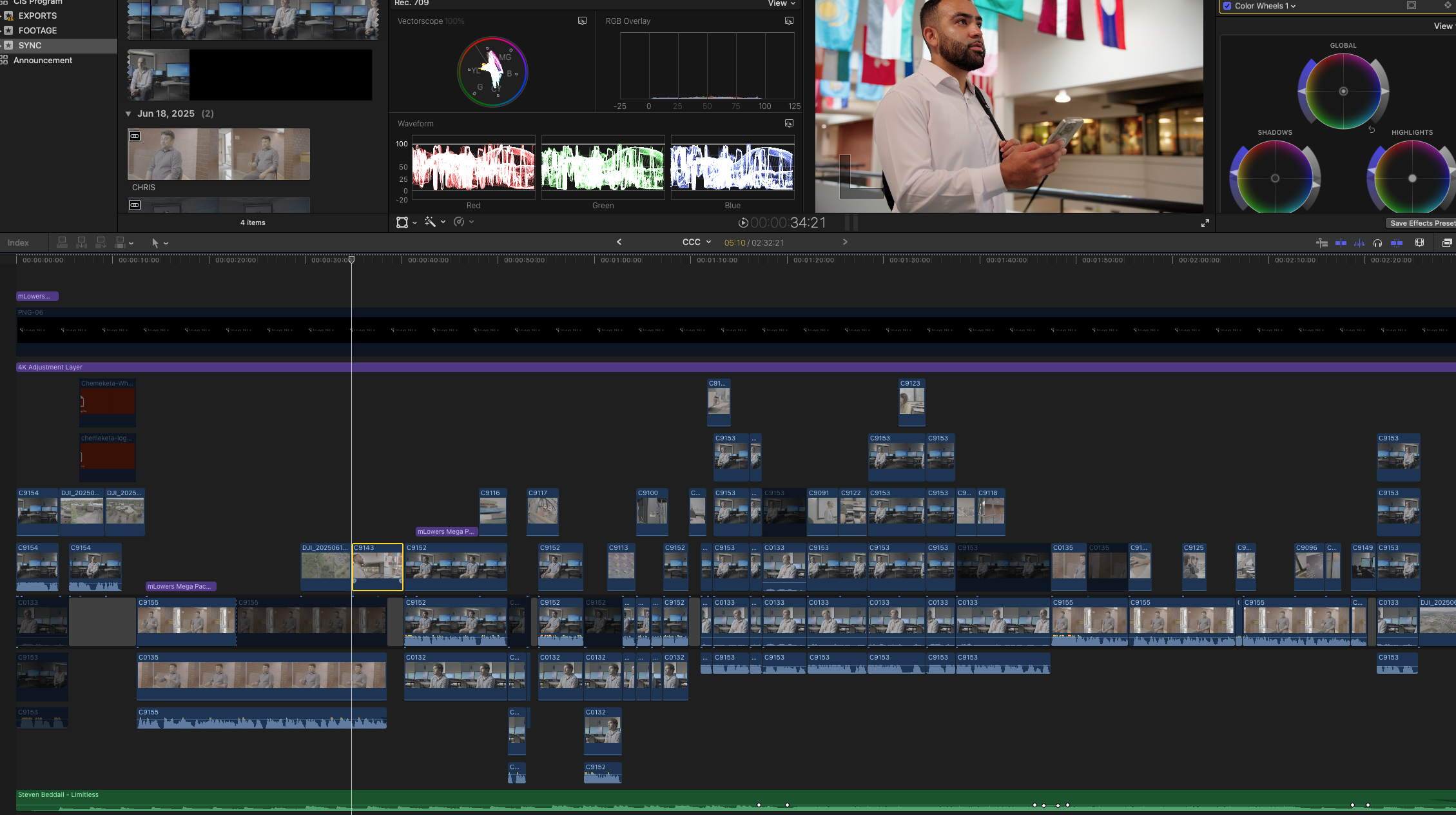Collapse the Jun 18, 2025 group
The height and width of the screenshot is (815, 1456).
[x=128, y=113]
